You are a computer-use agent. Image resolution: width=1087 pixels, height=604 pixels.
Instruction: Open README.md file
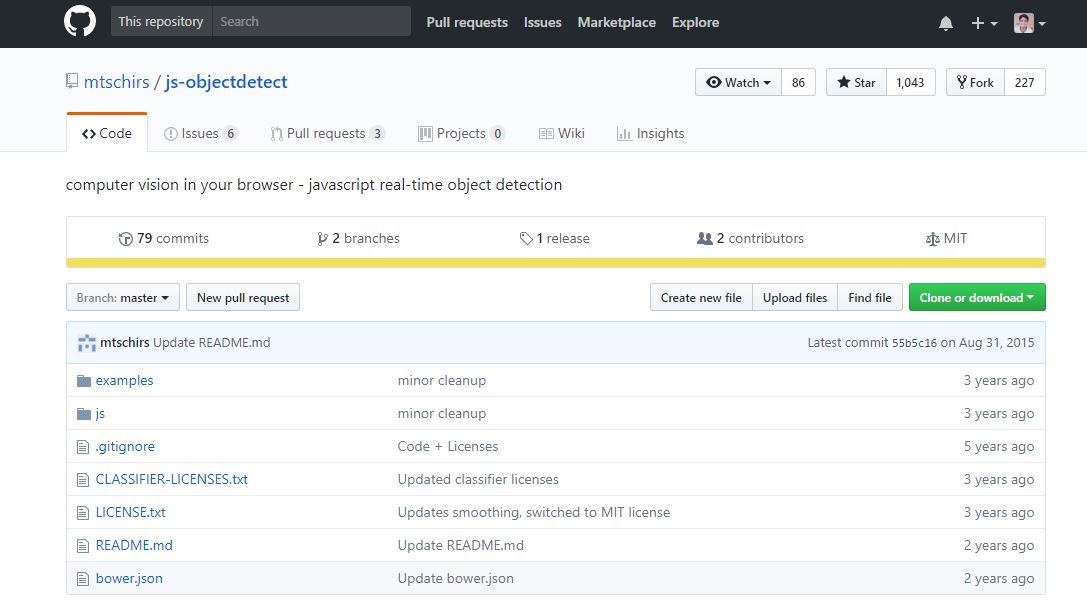coord(134,546)
